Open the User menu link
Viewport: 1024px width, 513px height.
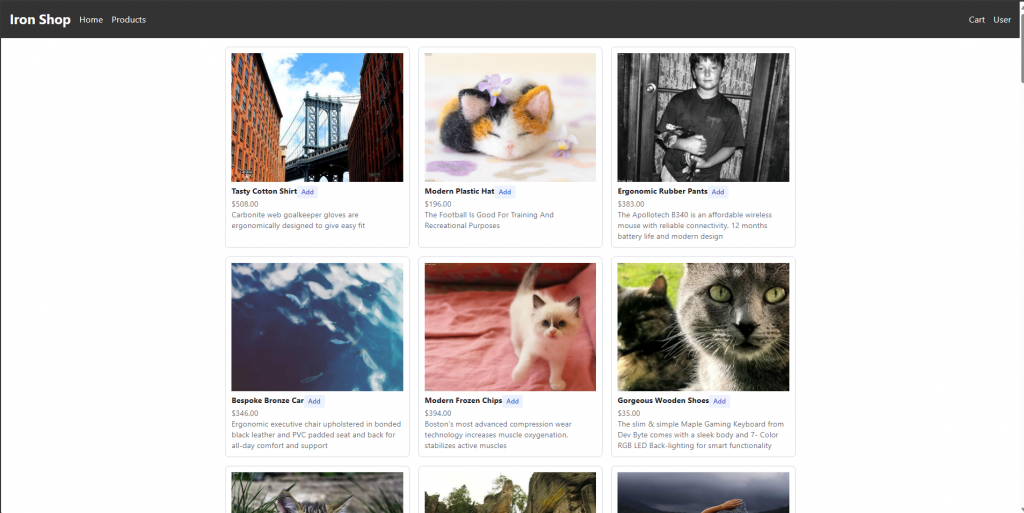(x=1002, y=20)
